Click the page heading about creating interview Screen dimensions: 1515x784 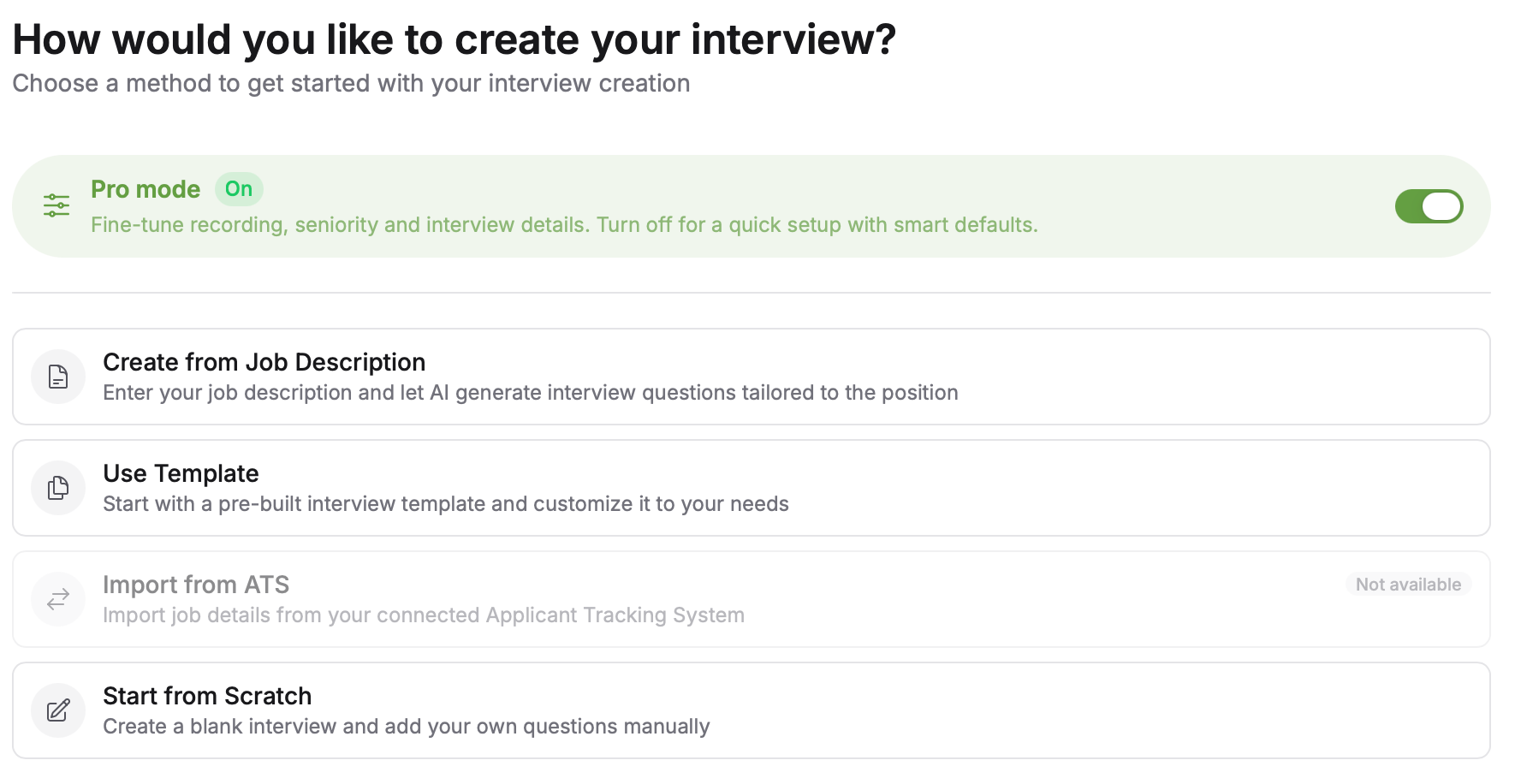coord(454,39)
